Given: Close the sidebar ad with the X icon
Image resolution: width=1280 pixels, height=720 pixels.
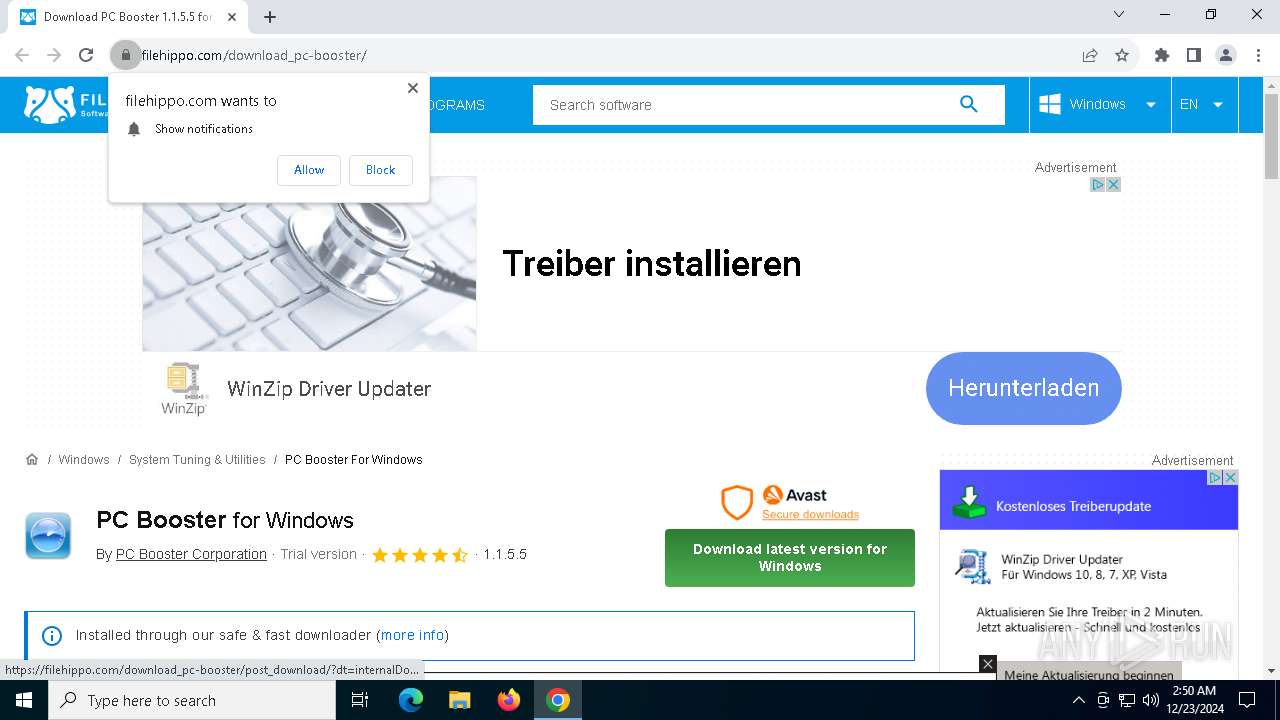Looking at the screenshot, I should coord(1231,478).
